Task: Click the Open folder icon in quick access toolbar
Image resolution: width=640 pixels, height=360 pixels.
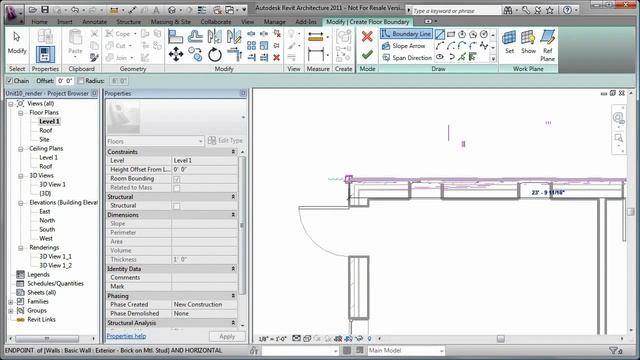Action: (33, 9)
